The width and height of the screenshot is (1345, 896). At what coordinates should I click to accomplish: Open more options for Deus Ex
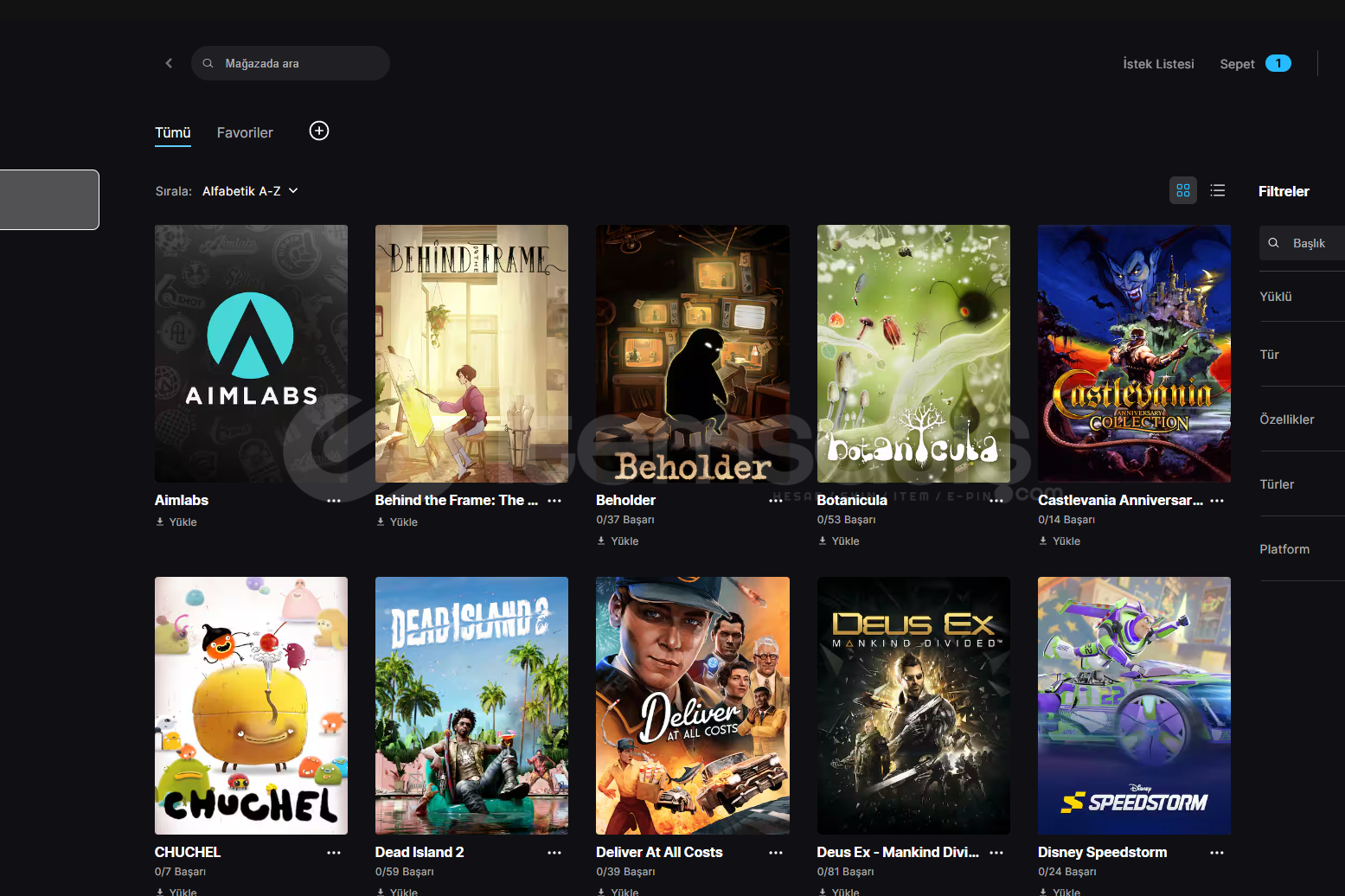coord(996,853)
